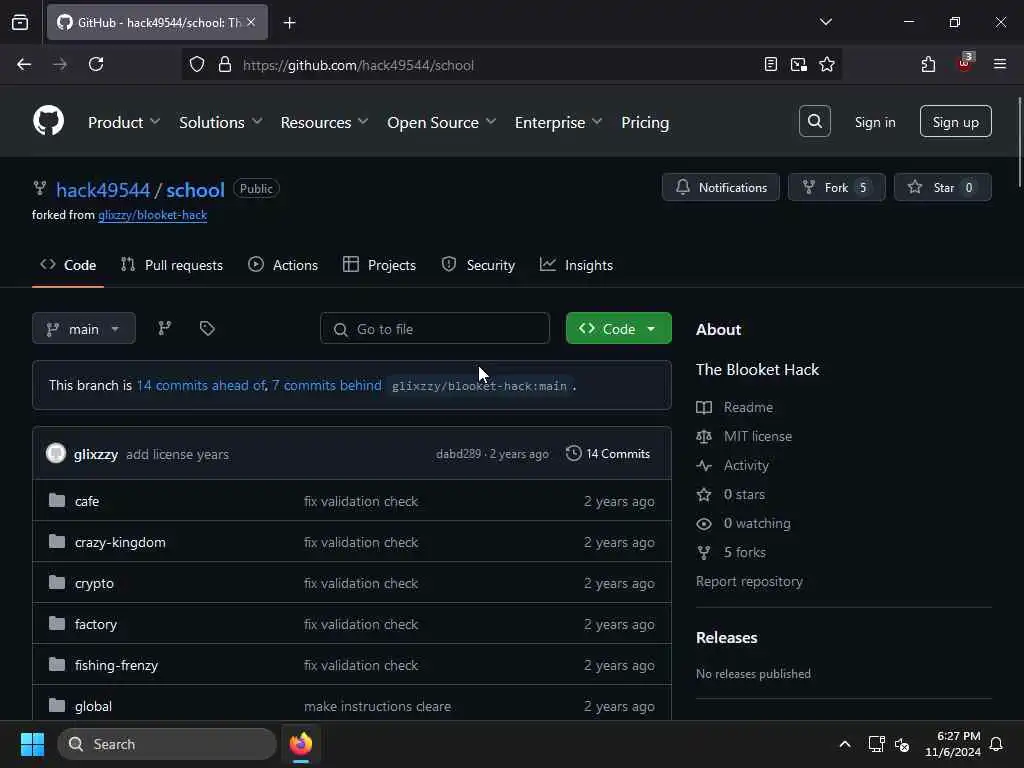Image resolution: width=1024 pixels, height=768 pixels.
Task: Open the main branch selector dropdown
Action: [84, 328]
